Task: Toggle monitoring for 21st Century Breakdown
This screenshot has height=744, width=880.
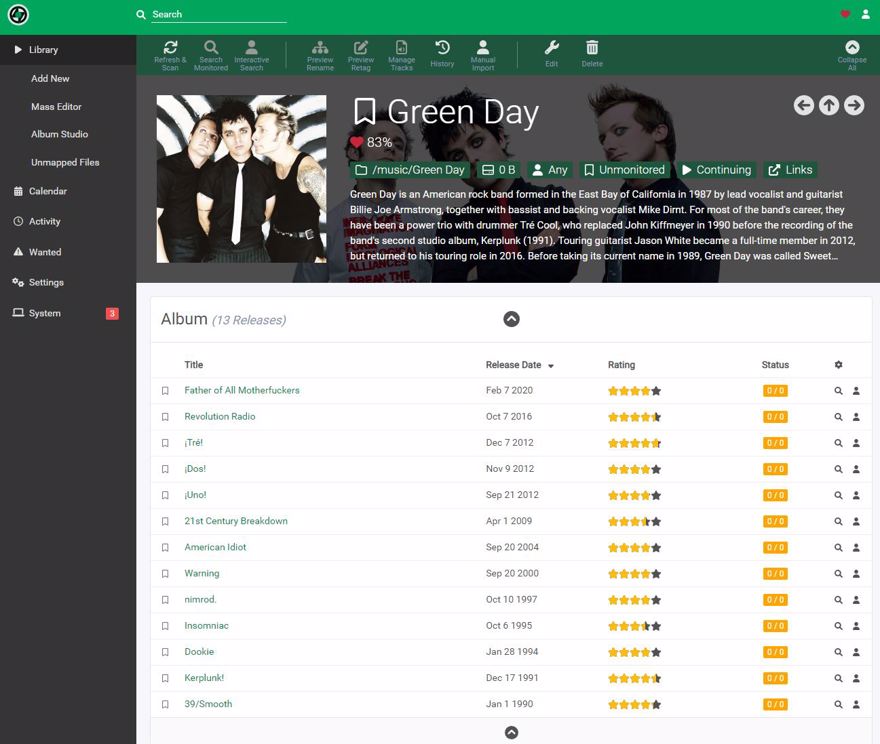Action: (x=165, y=521)
